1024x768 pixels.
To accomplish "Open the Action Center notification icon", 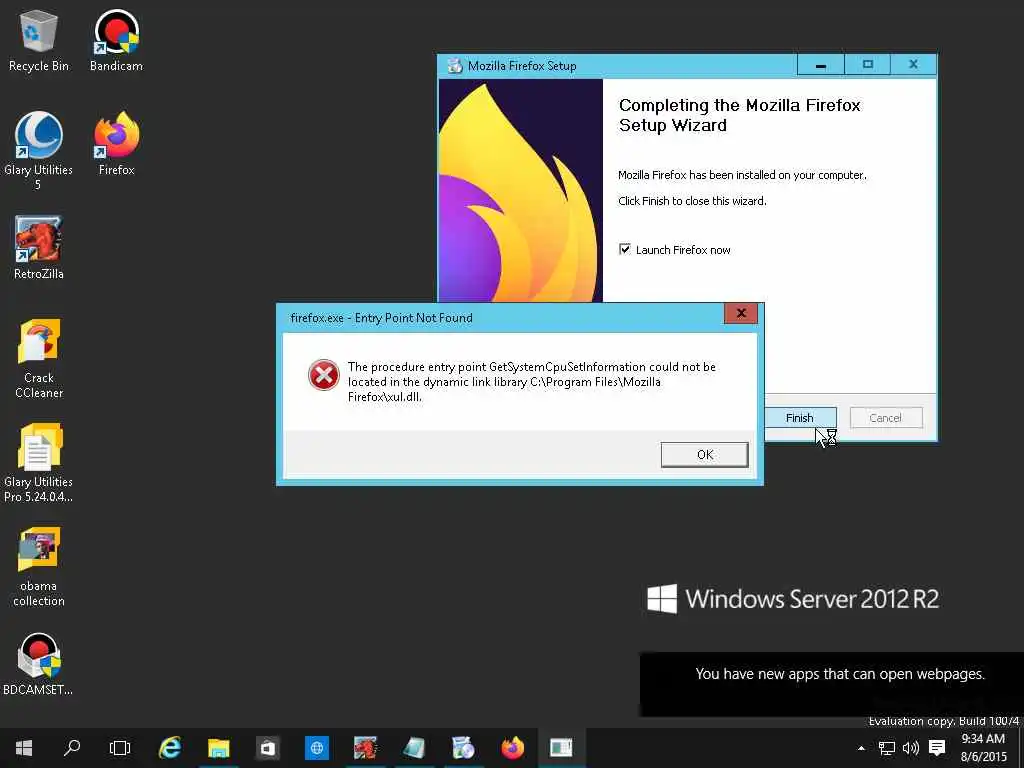I will [937, 748].
